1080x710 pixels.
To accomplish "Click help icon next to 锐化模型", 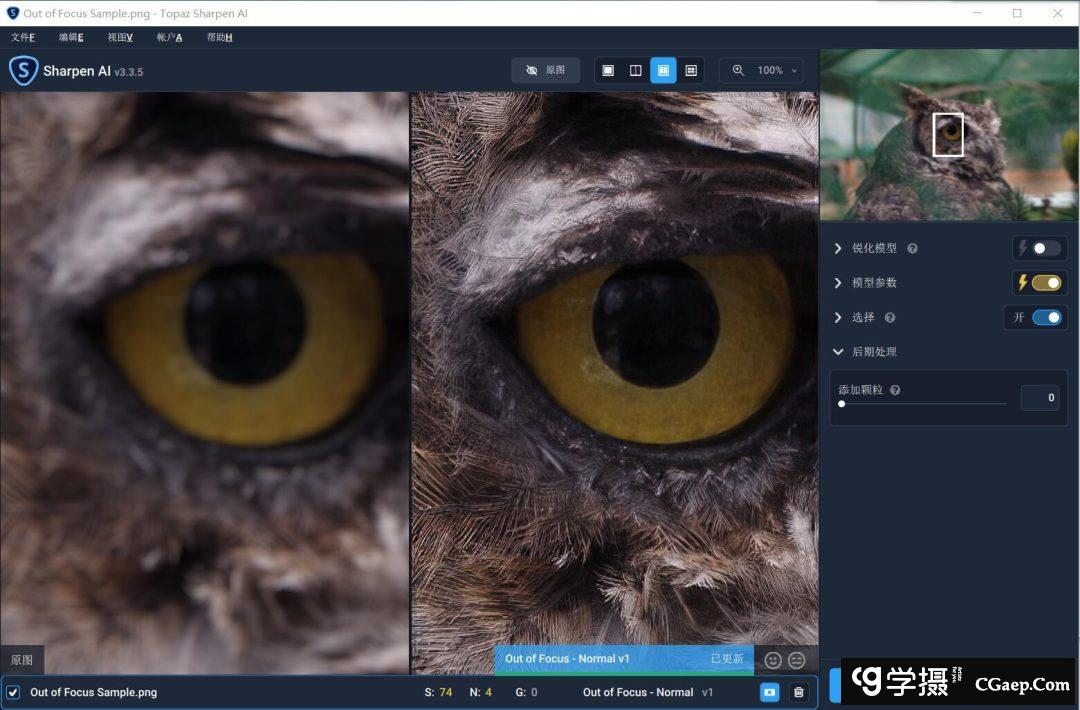I will pos(912,249).
